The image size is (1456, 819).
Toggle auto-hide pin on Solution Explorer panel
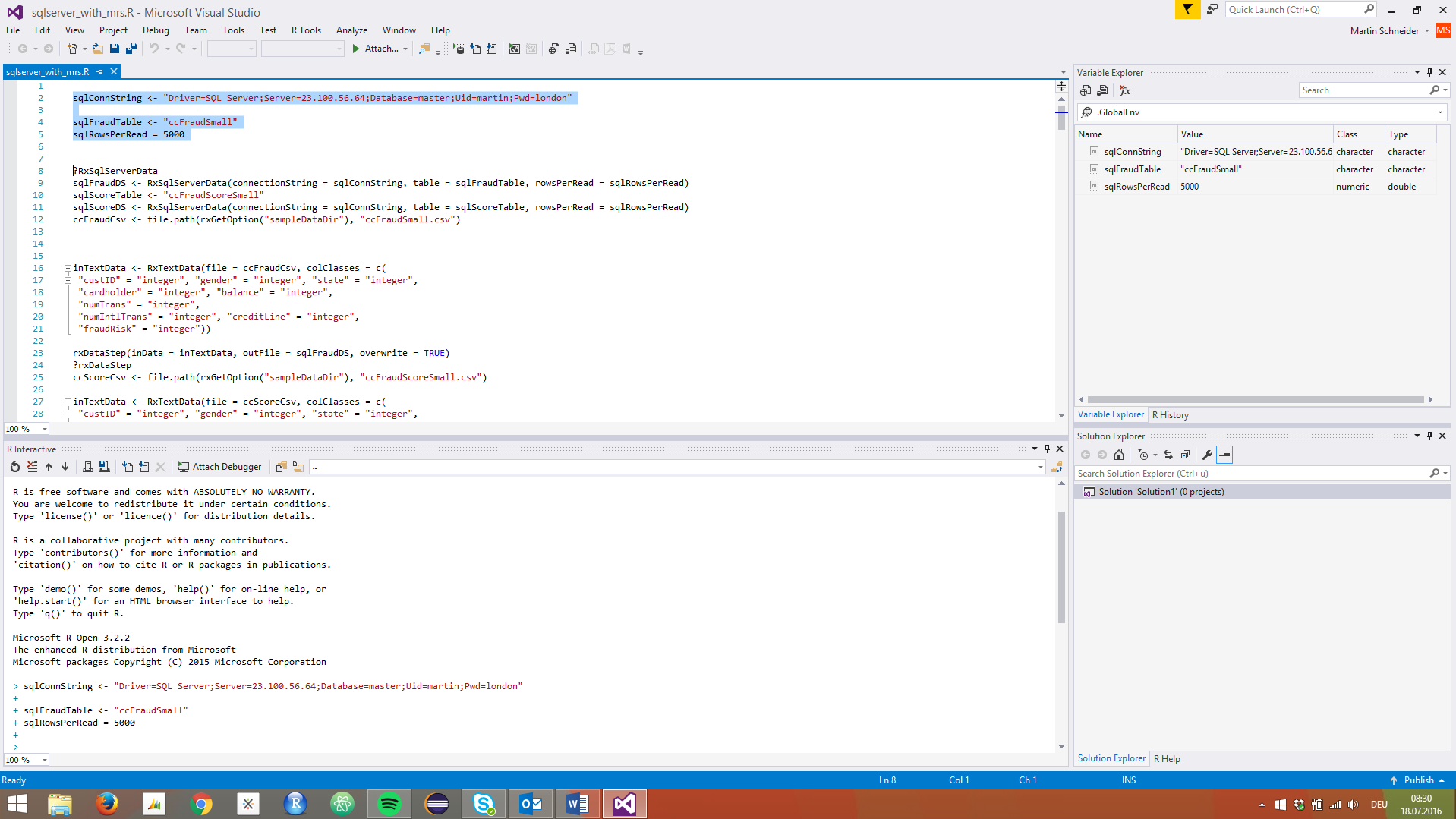[1430, 436]
